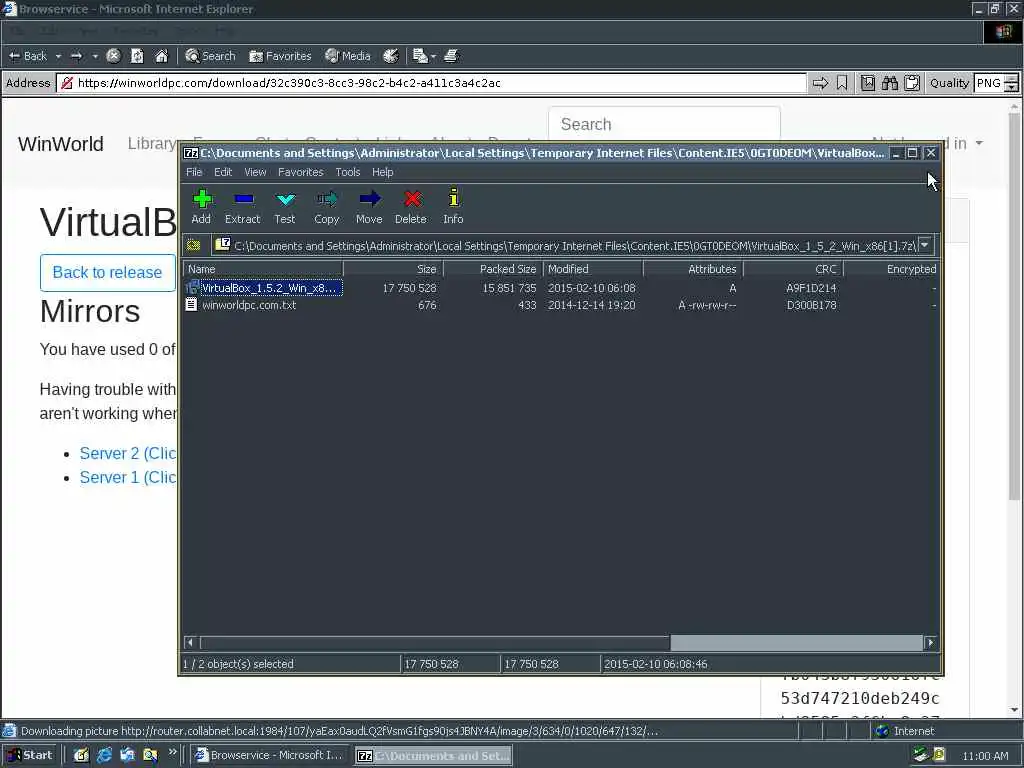Go to the IE Home page icon
This screenshot has width=1024, height=768.
161,56
